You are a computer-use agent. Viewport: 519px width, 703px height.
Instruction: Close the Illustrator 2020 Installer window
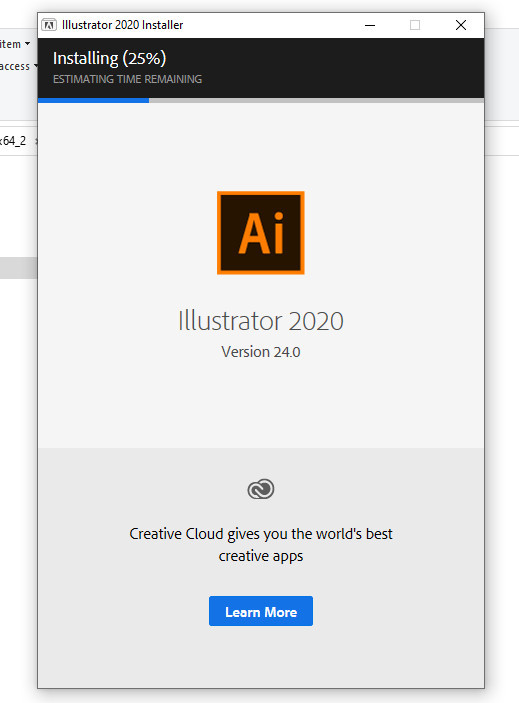[x=461, y=25]
